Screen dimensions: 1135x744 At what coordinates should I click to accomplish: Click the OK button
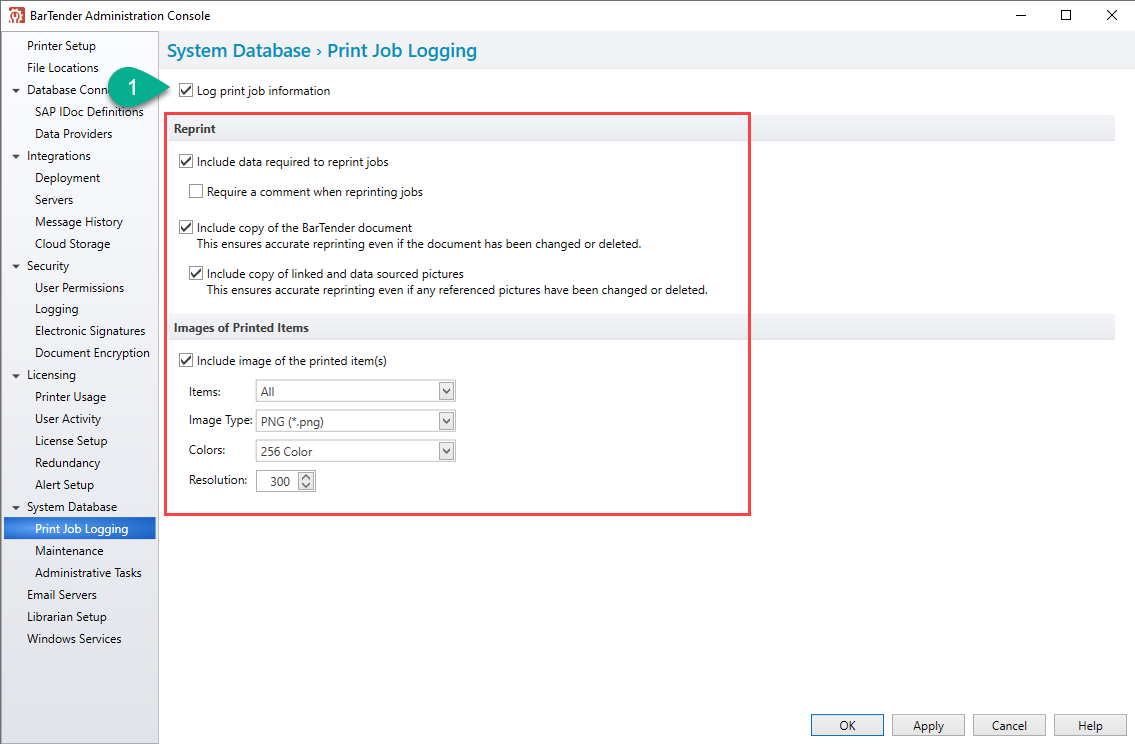(847, 725)
